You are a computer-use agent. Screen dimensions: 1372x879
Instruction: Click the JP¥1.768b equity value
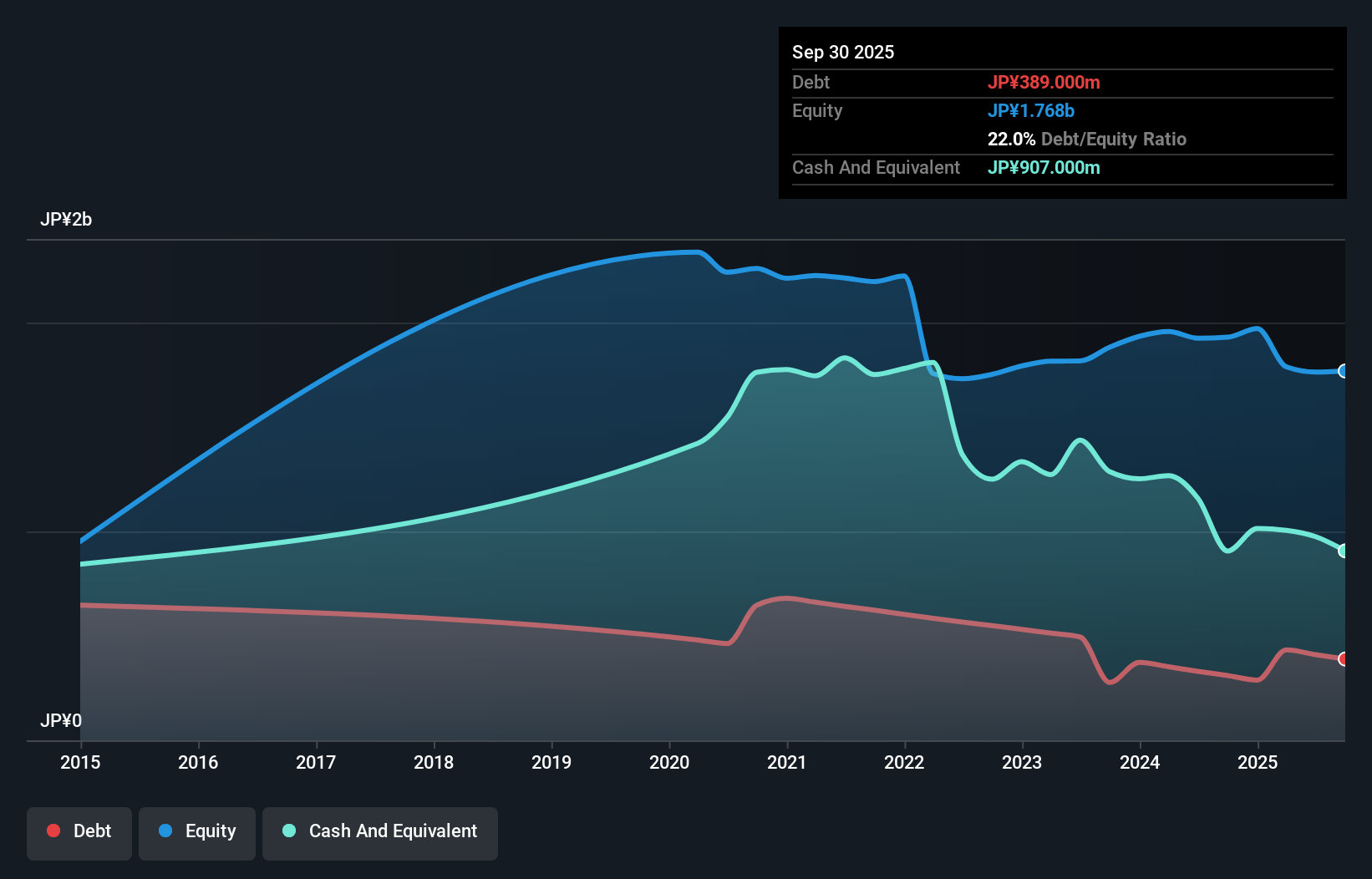pos(1031,110)
